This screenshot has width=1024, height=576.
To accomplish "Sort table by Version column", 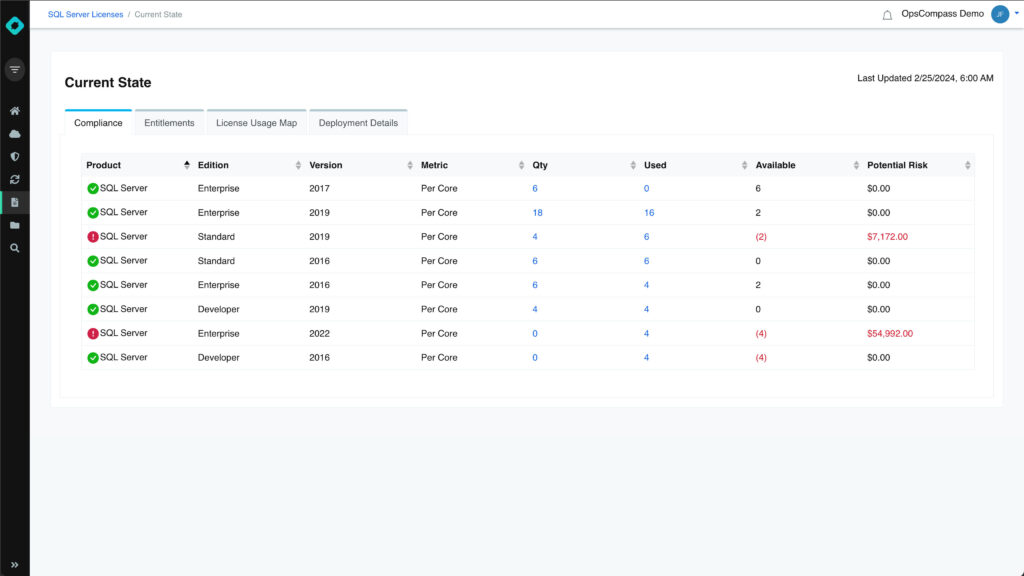I will pos(410,165).
